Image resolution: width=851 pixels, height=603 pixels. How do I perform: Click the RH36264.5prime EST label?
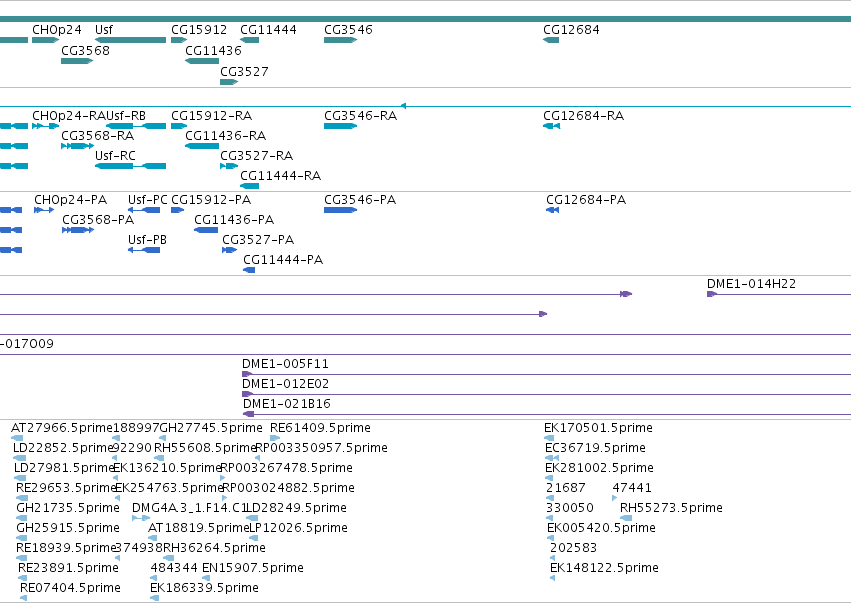point(214,548)
